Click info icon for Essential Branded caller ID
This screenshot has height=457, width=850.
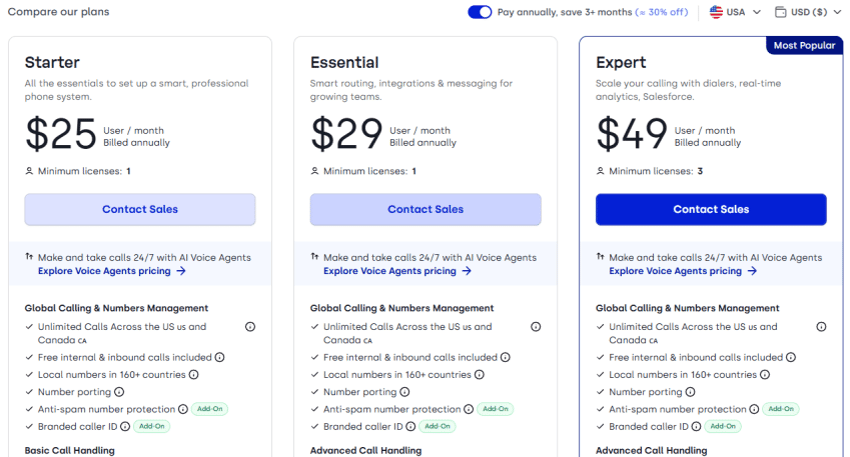[x=411, y=427]
